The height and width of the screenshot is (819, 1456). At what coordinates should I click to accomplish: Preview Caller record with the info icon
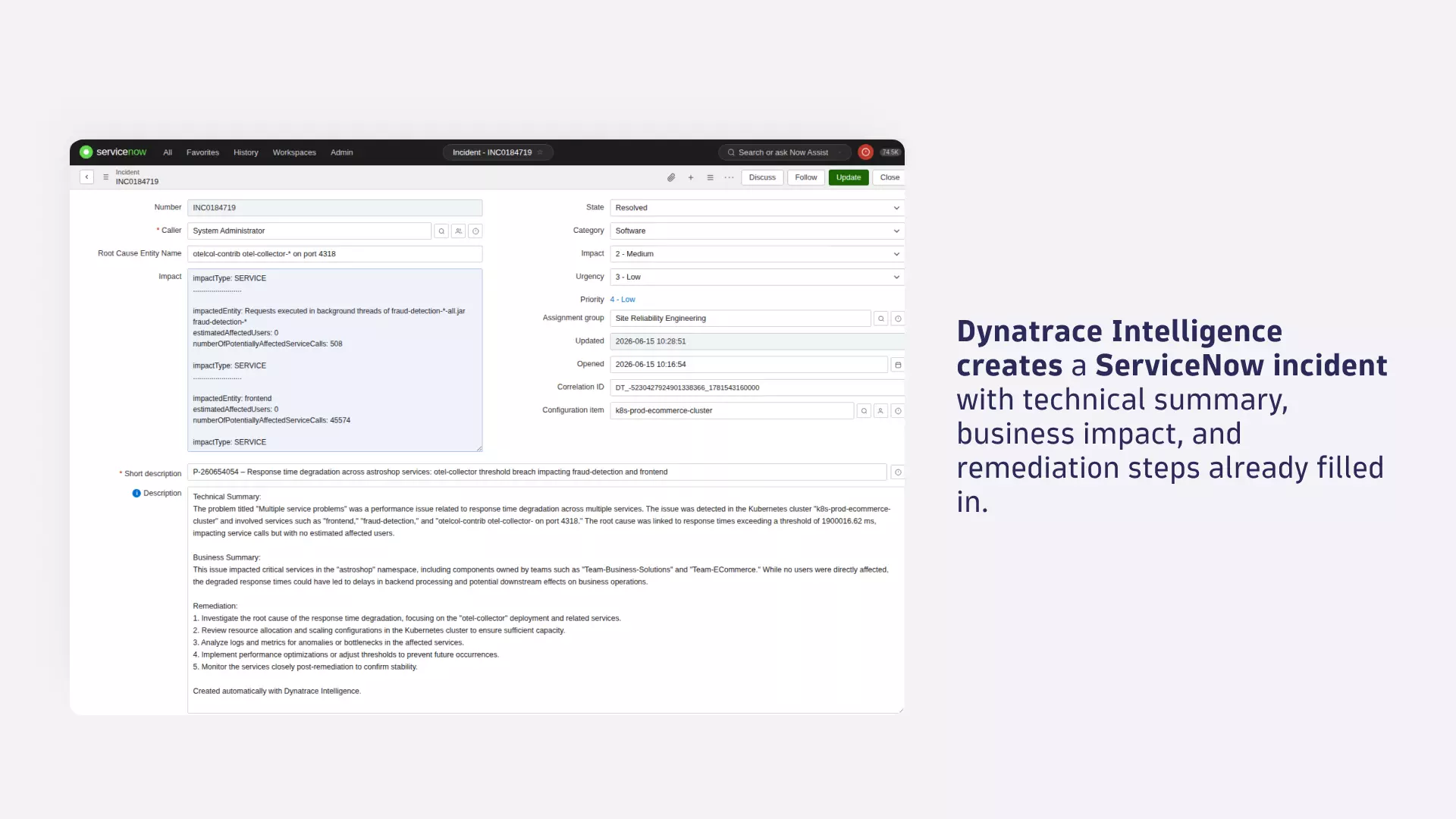(x=475, y=231)
